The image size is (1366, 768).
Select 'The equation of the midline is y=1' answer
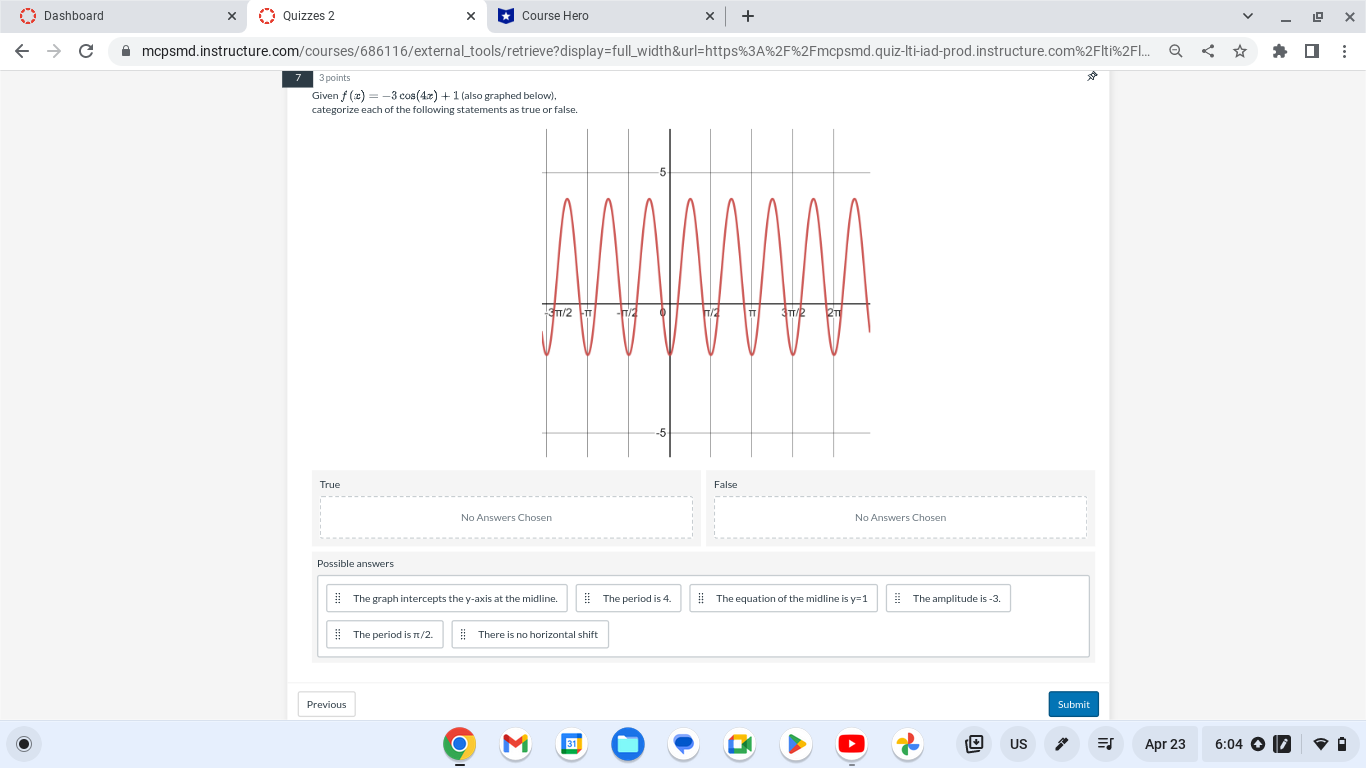783,599
